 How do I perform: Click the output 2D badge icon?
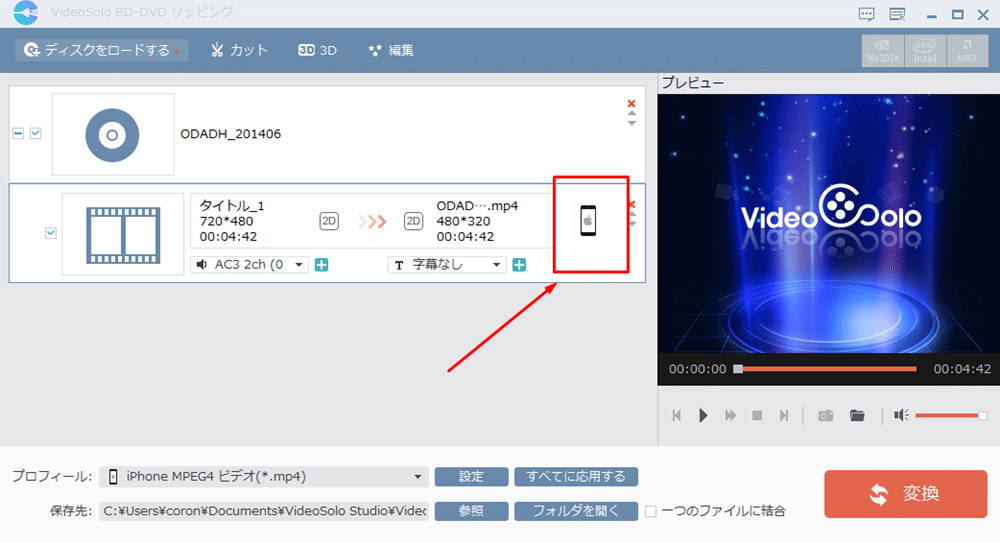pos(413,221)
